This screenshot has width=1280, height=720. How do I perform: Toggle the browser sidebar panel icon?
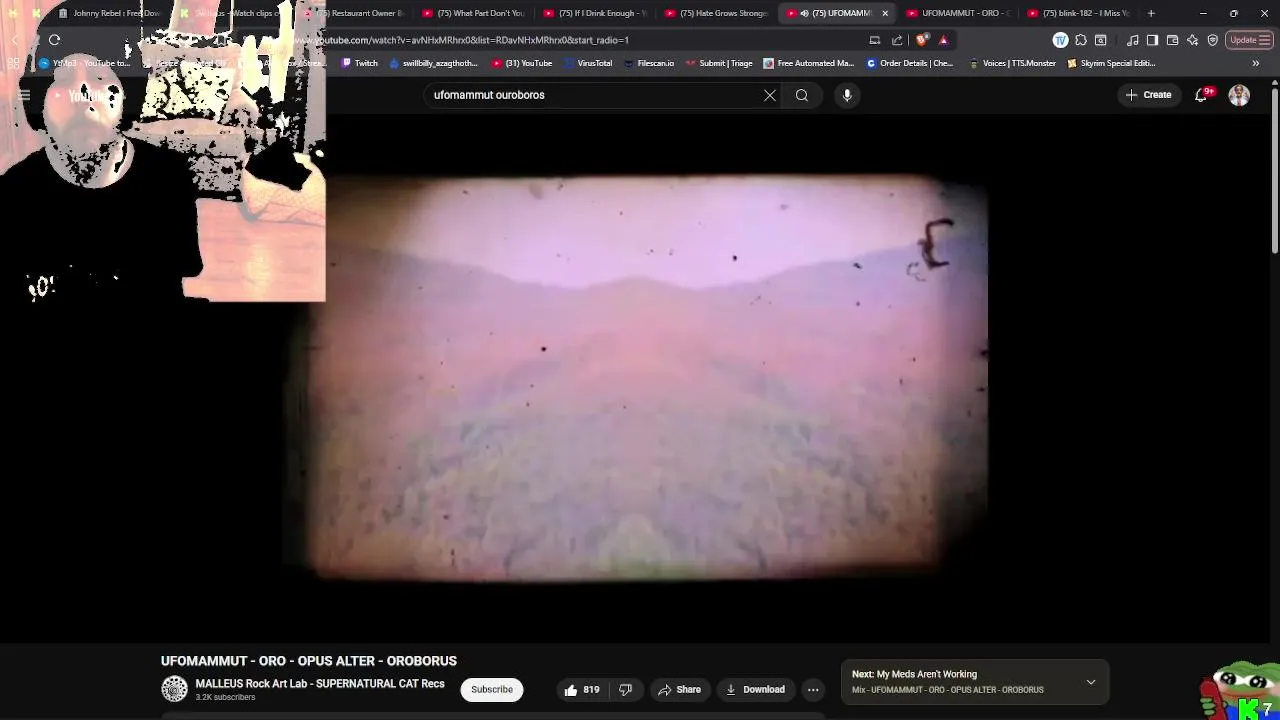click(1152, 40)
